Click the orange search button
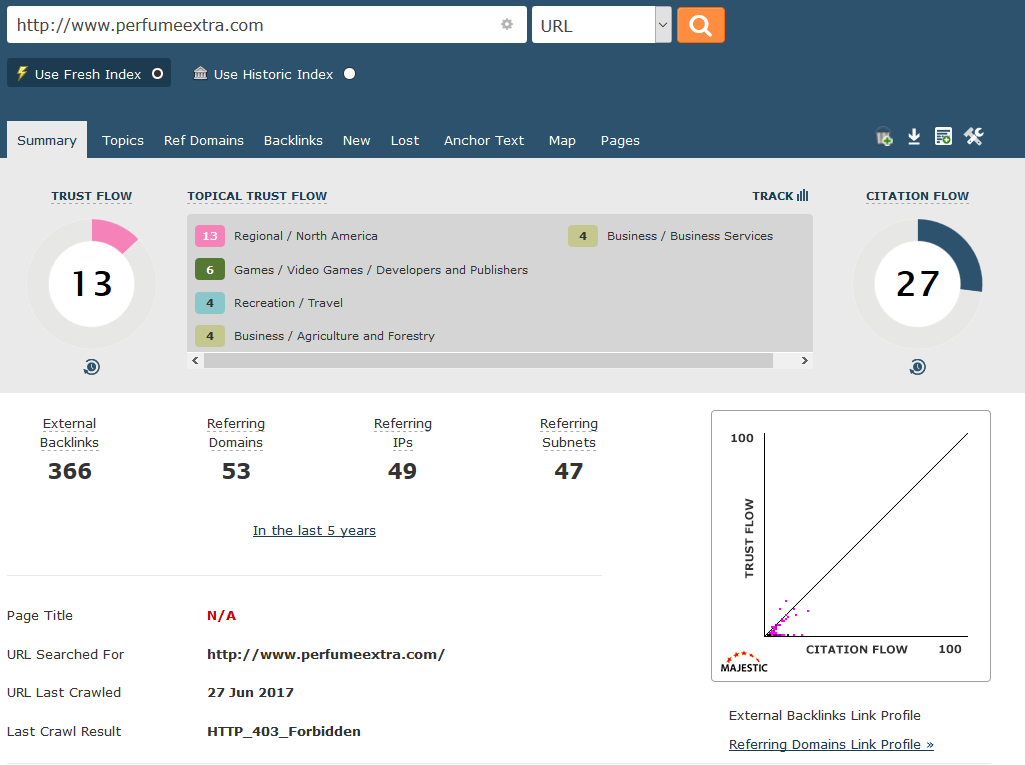 pyautogui.click(x=700, y=25)
